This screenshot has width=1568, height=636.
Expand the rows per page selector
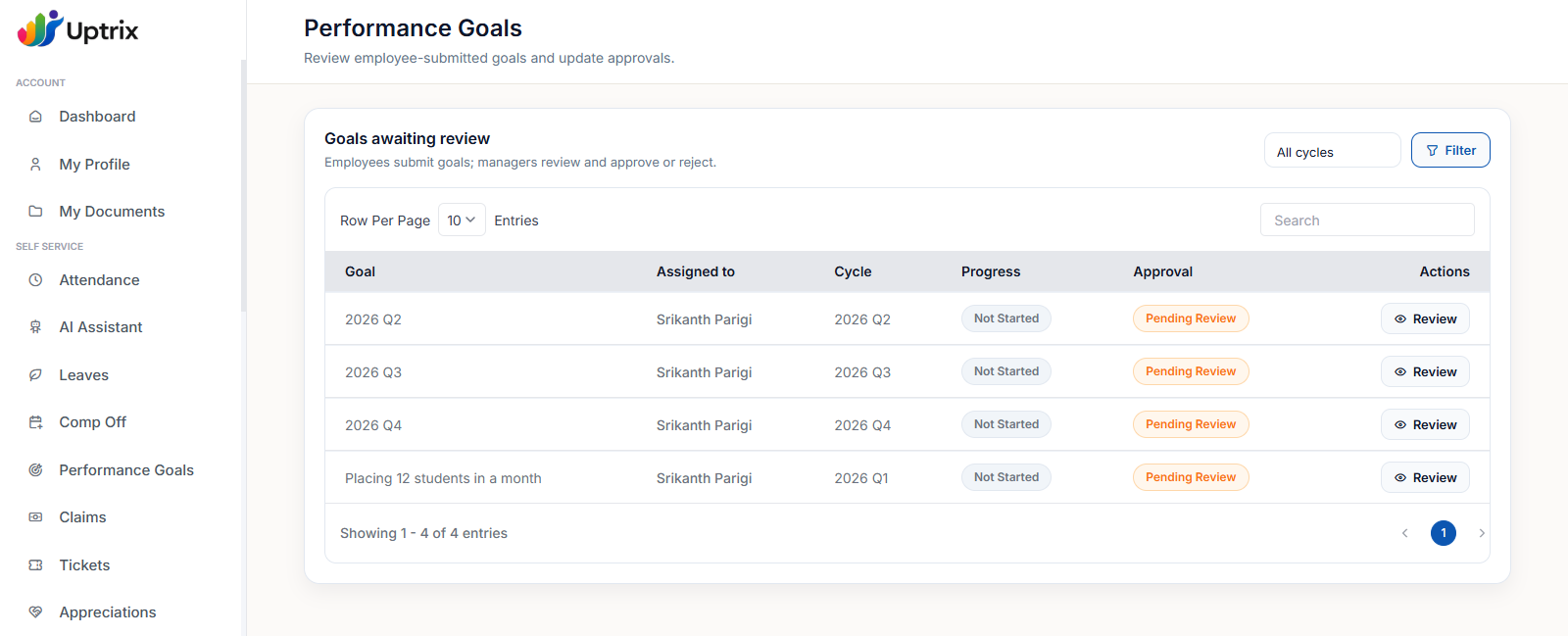[x=461, y=220]
